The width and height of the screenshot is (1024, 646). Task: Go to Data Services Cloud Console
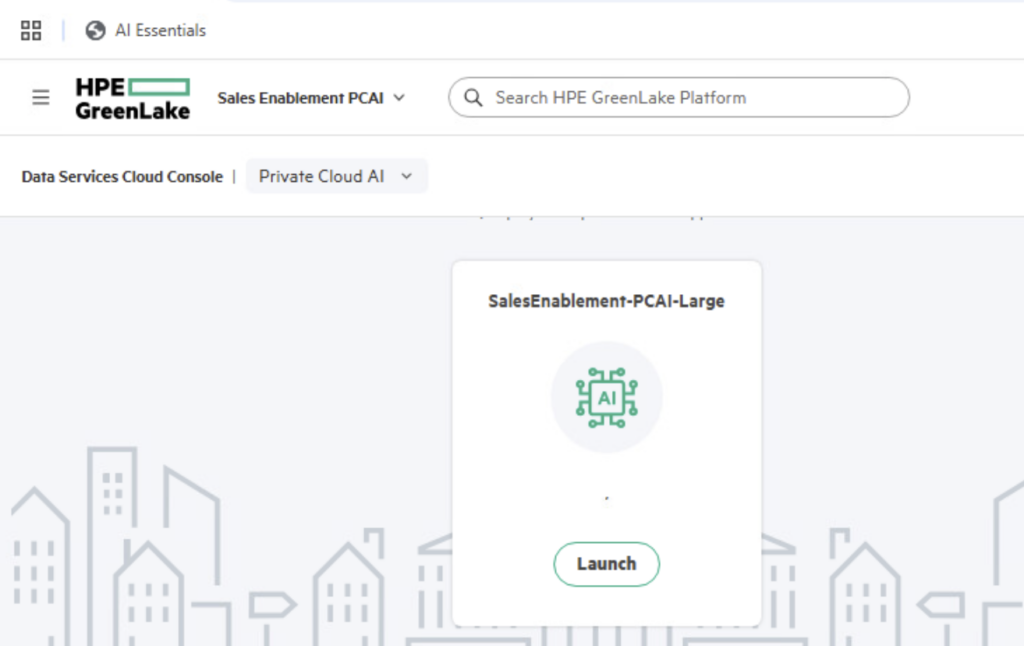122,177
